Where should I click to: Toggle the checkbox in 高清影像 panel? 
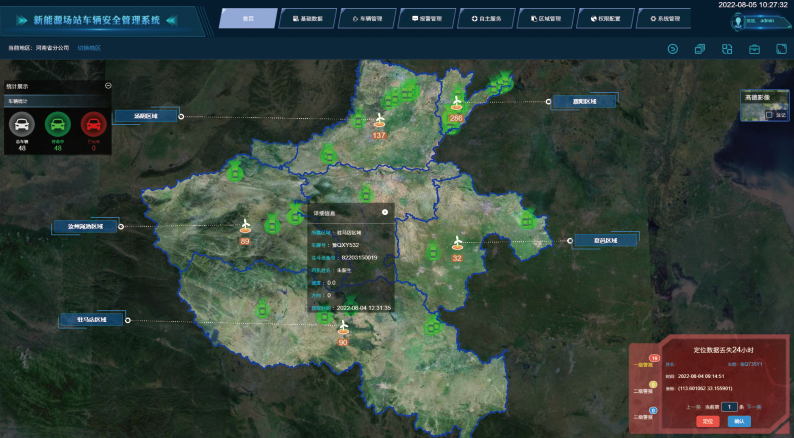768,115
